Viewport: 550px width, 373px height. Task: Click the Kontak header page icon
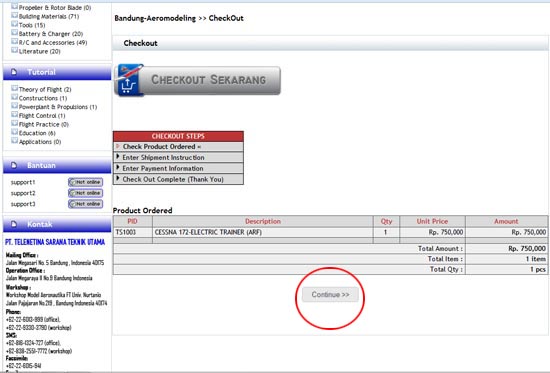pos(14,224)
